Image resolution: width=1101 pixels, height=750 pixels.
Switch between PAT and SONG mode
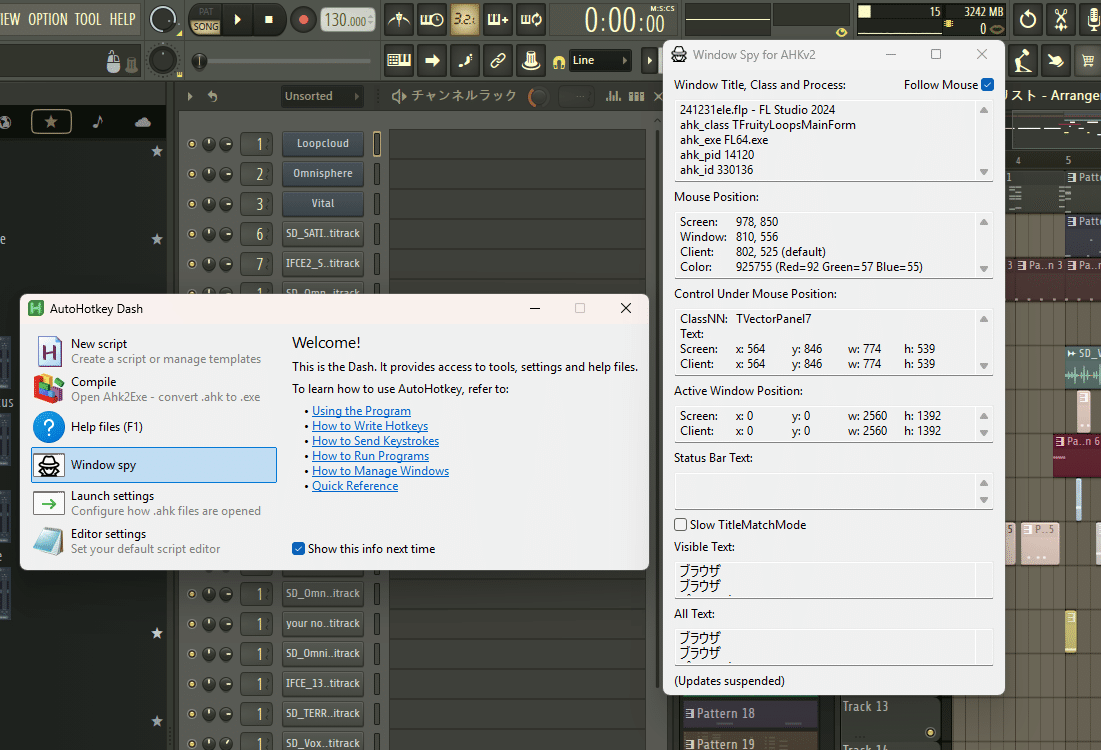tap(206, 20)
